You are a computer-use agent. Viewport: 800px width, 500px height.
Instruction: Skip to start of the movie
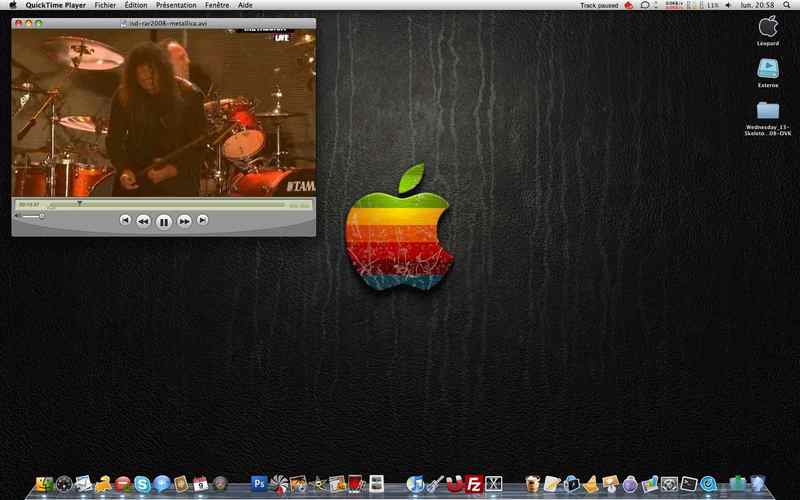(125, 220)
